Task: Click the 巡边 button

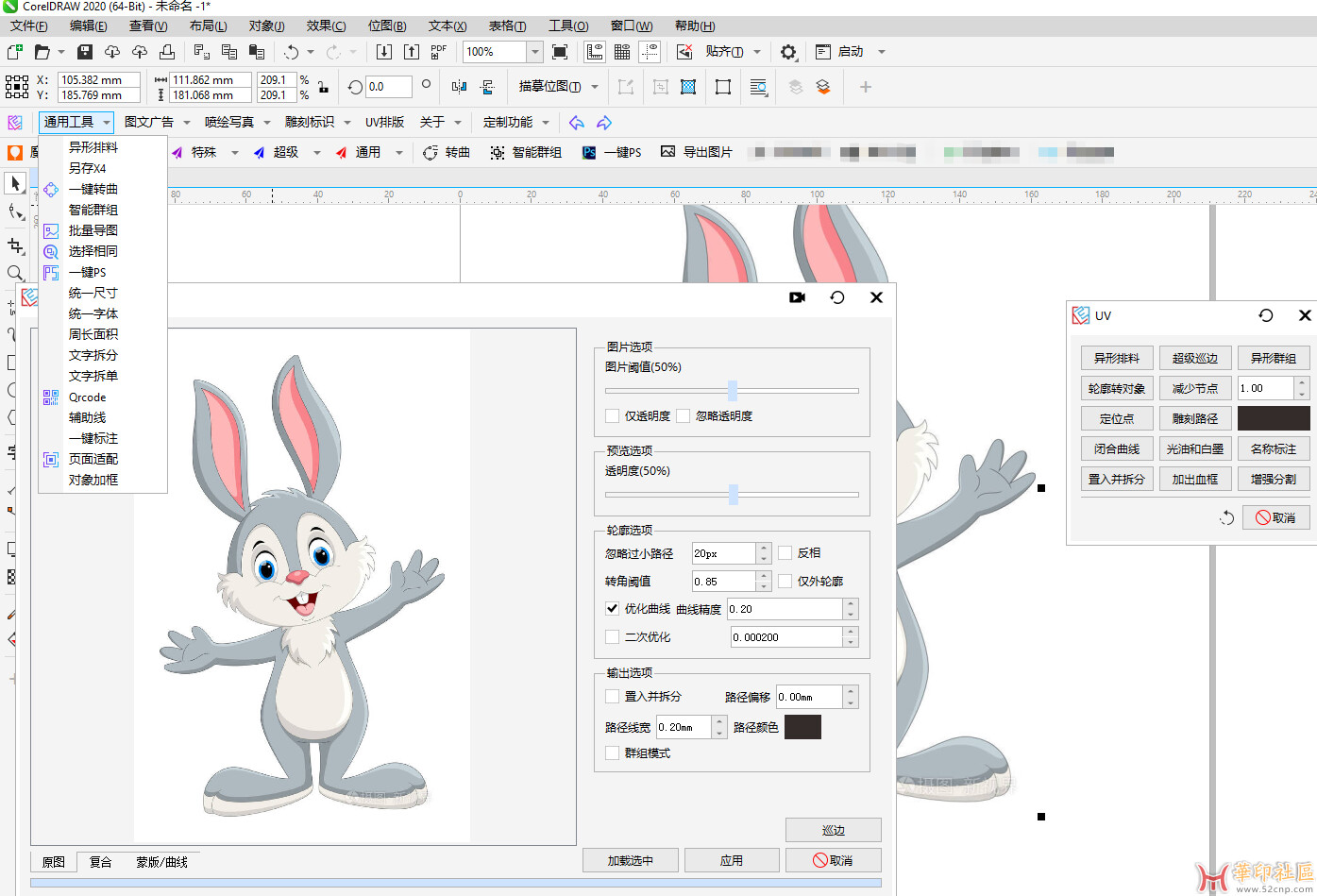Action: [834, 830]
